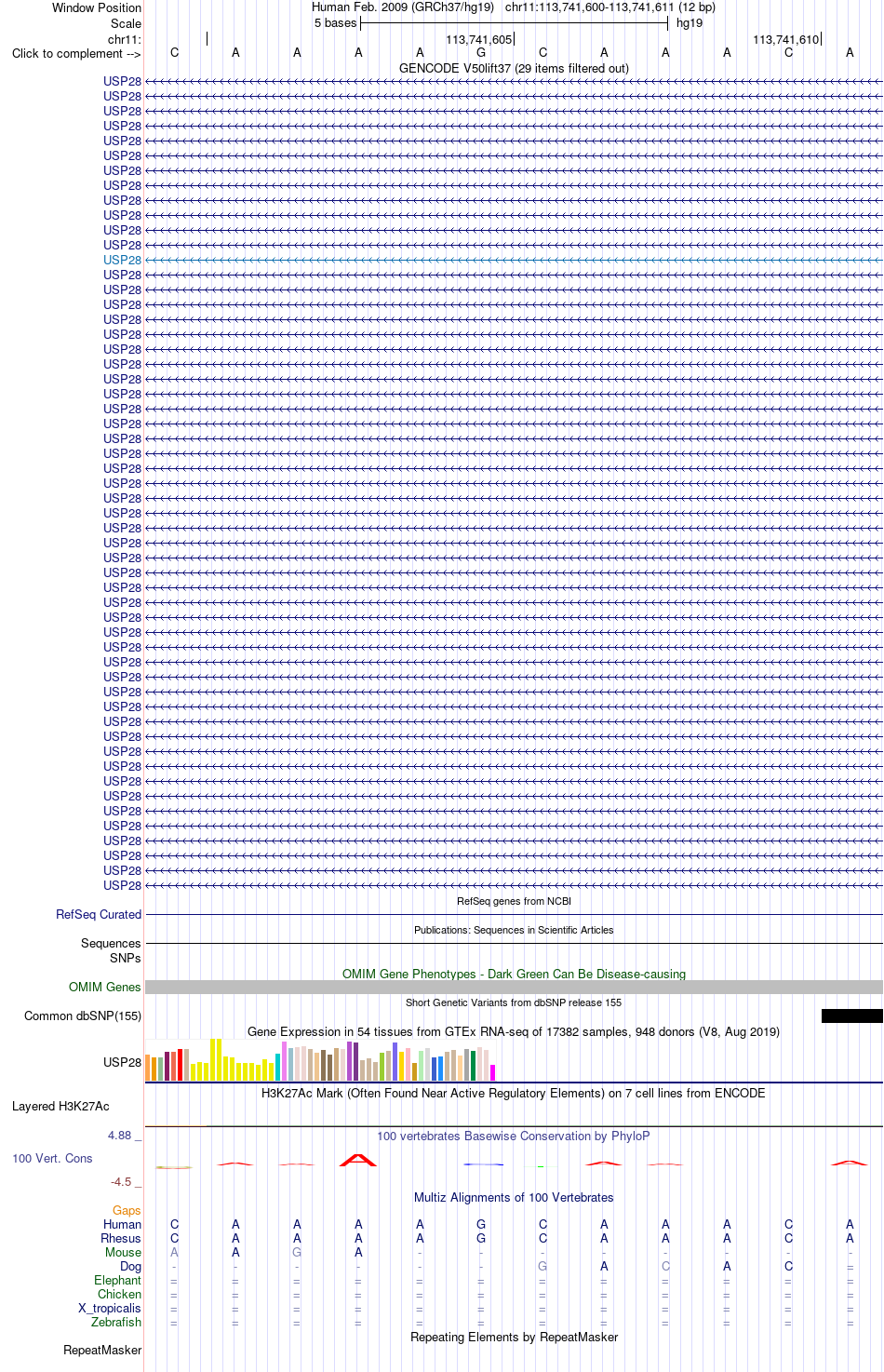Image resolution: width=884 pixels, height=1372 pixels.
Task: Click 'Repeating Elements by RepeatMasker' title
Action: [514, 1337]
